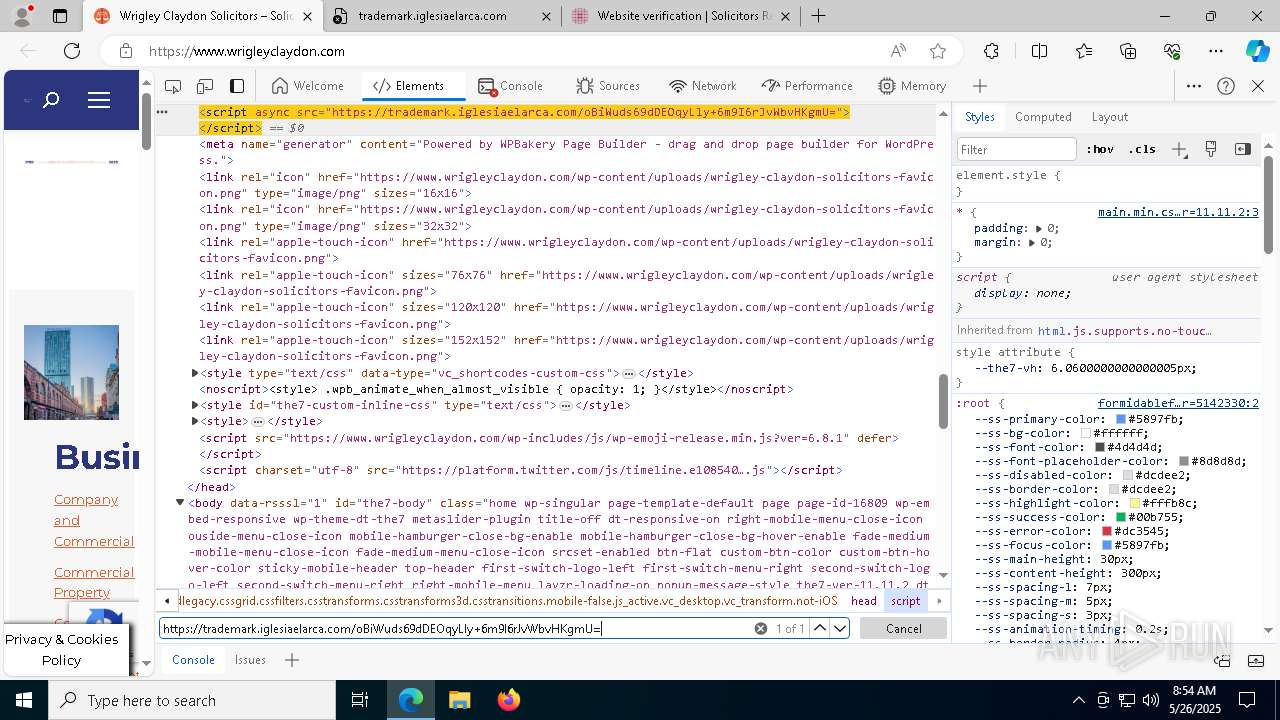Viewport: 1280px width, 720px height.
Task: Toggle device emulation mode icon
Action: 205,86
